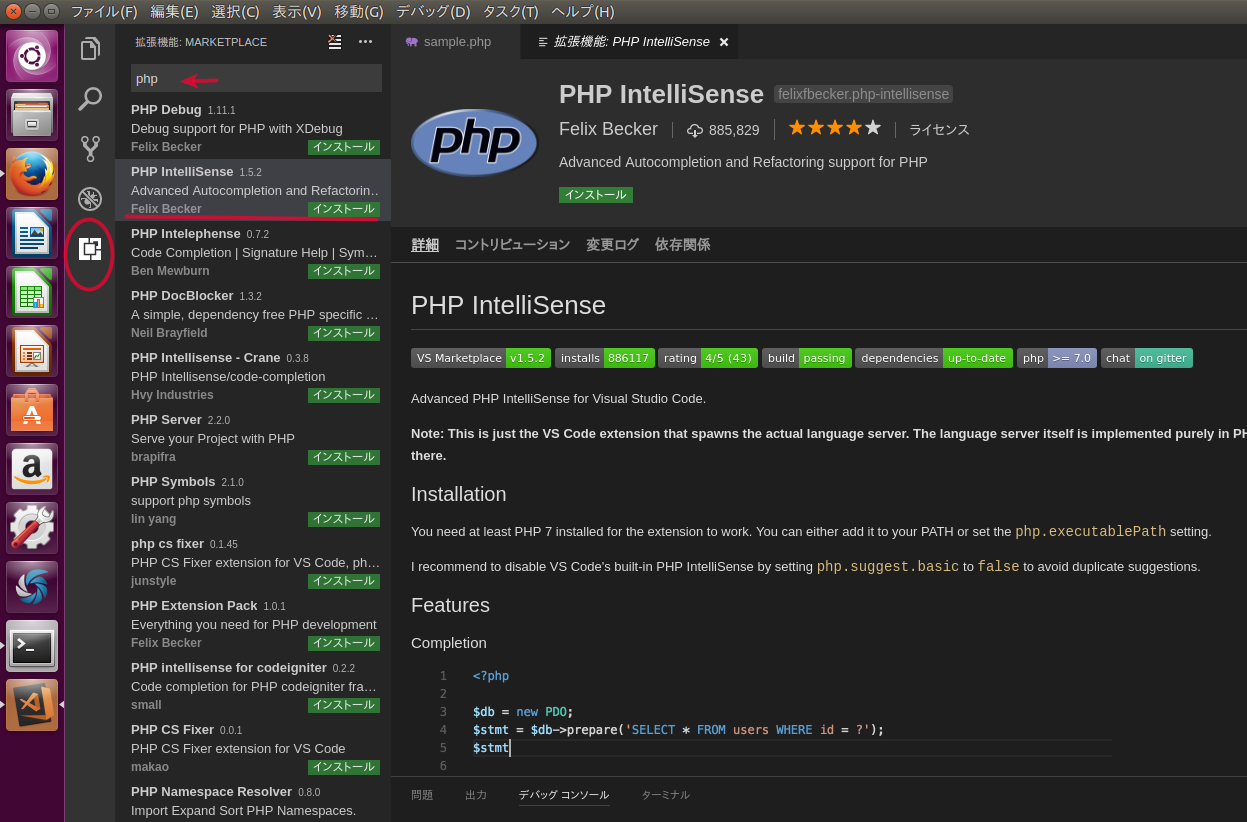Launch the Amazon app from the dock
The width and height of the screenshot is (1247, 822).
coord(32,468)
